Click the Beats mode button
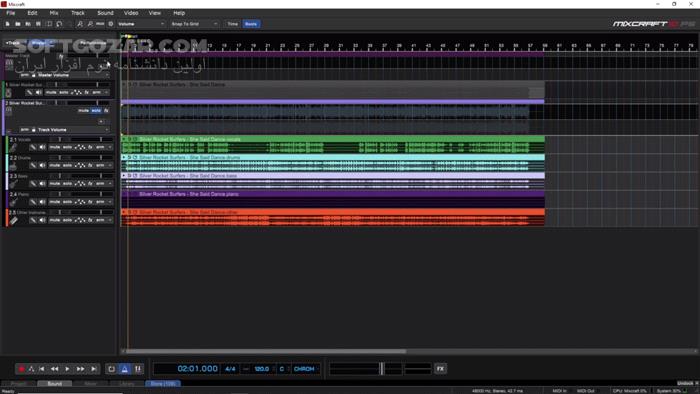Viewport: 700px width, 394px height. pyautogui.click(x=251, y=24)
